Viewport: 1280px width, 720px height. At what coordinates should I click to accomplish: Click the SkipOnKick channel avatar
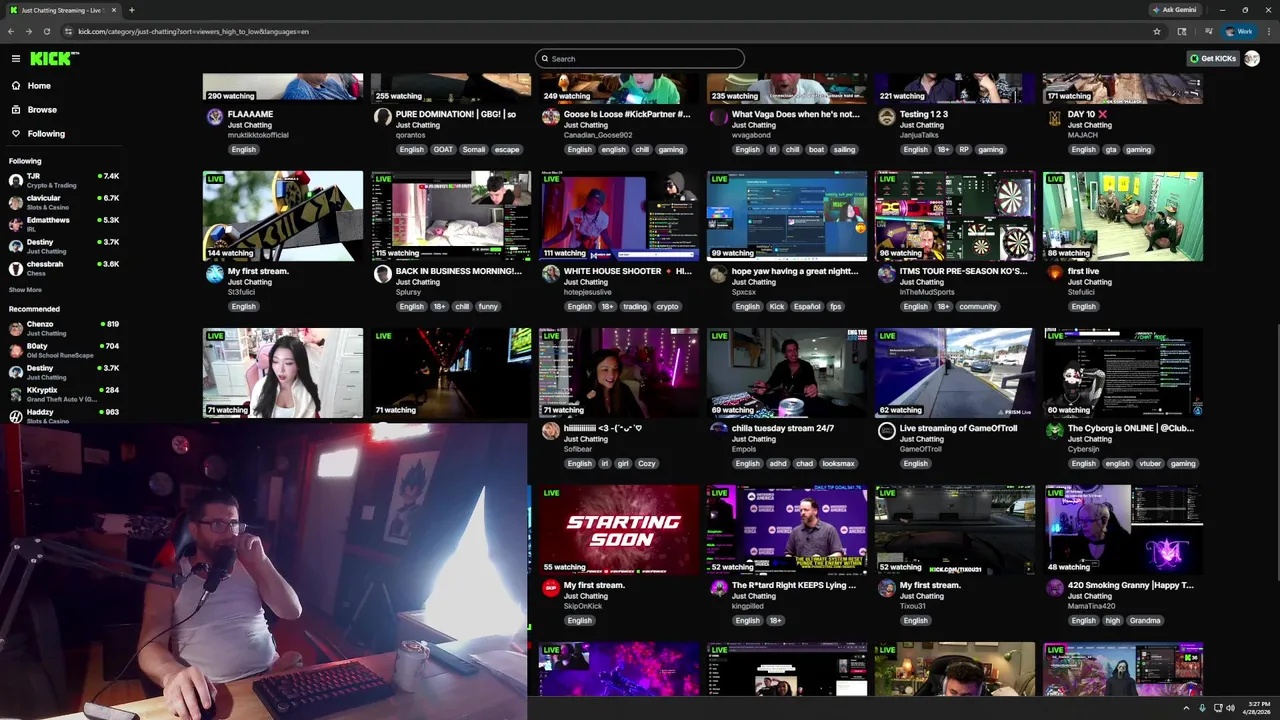(550, 588)
